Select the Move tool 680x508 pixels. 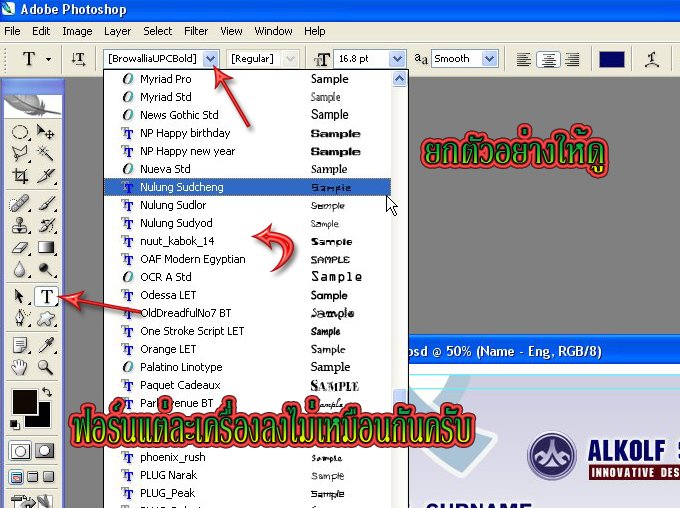(x=46, y=132)
